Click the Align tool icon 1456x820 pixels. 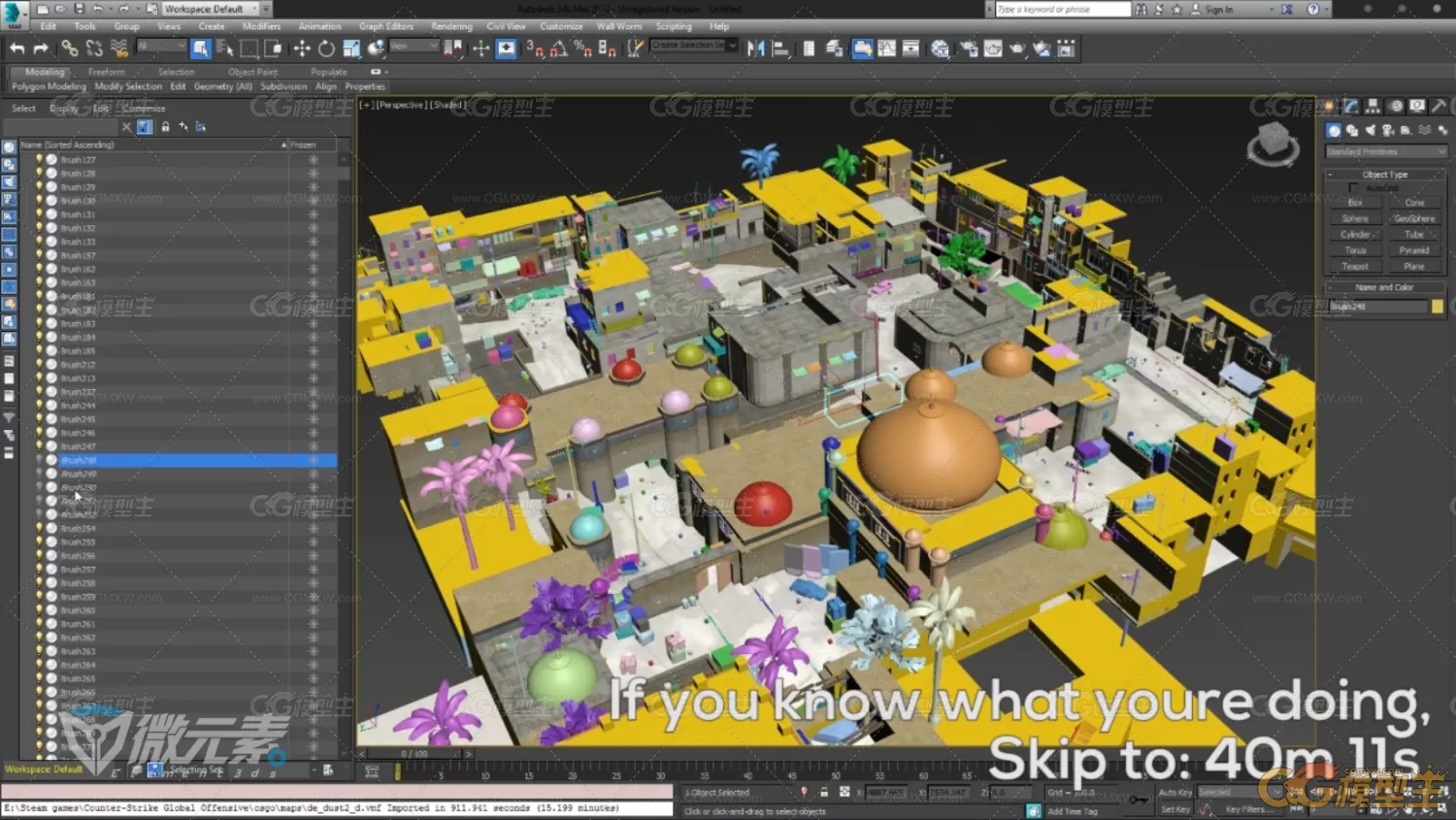coord(780,49)
